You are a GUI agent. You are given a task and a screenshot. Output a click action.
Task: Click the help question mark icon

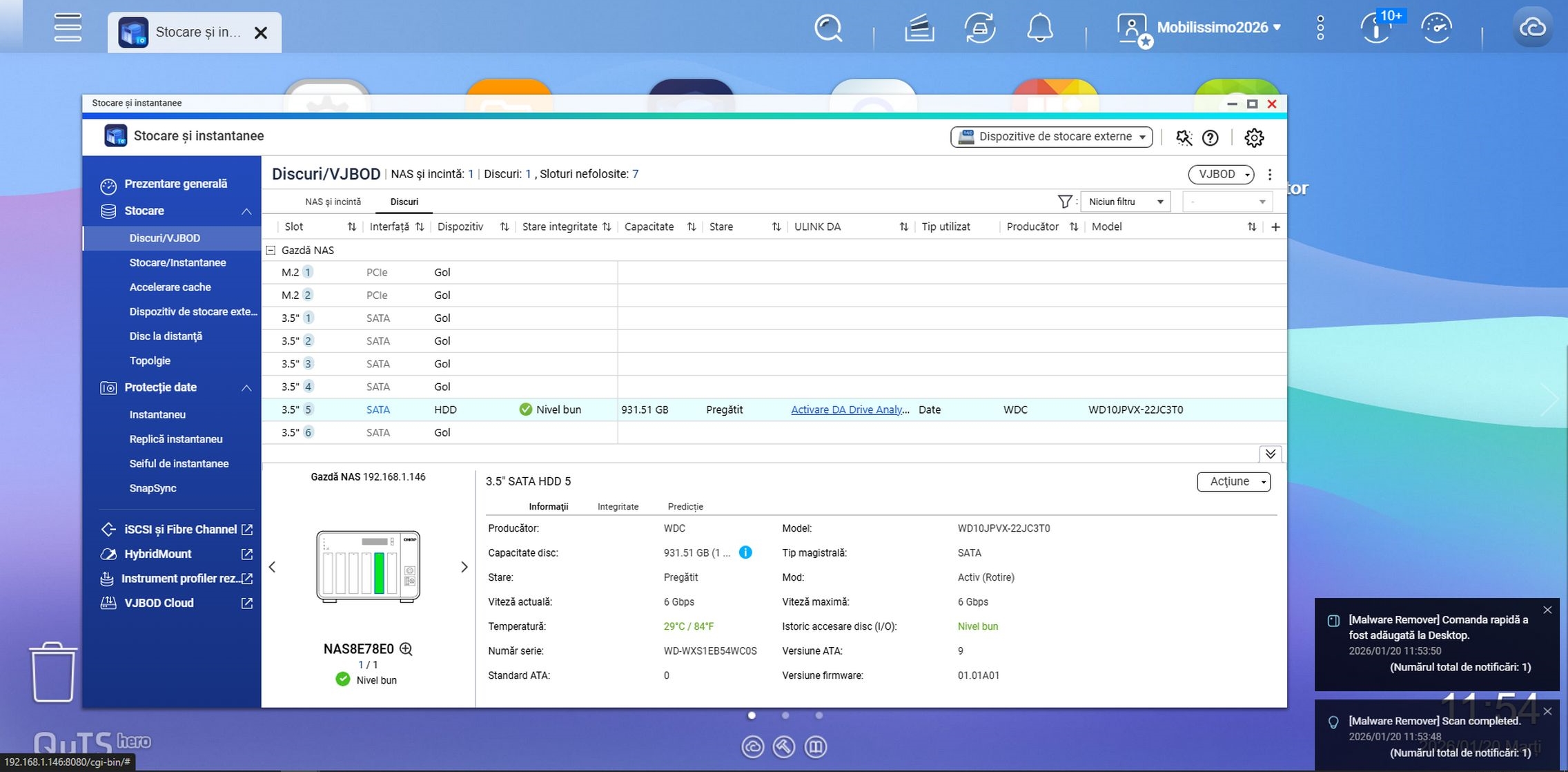pos(1210,137)
